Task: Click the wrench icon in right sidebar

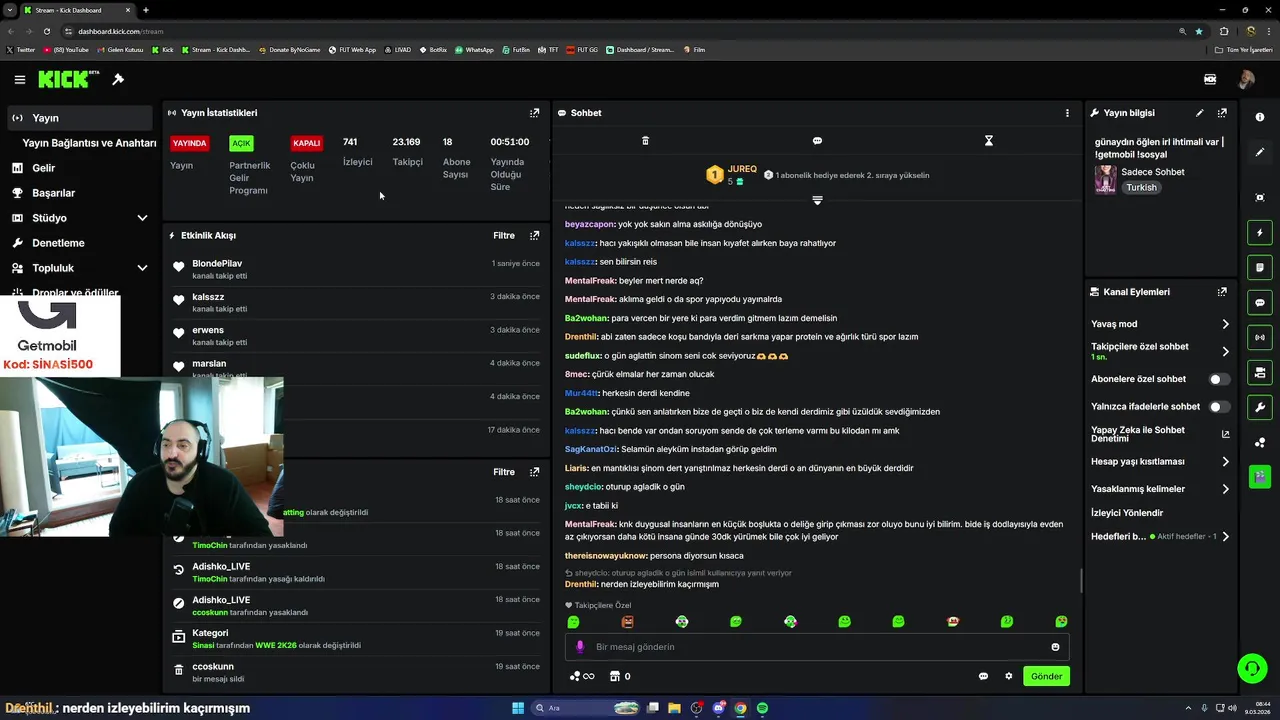Action: pyautogui.click(x=1260, y=407)
